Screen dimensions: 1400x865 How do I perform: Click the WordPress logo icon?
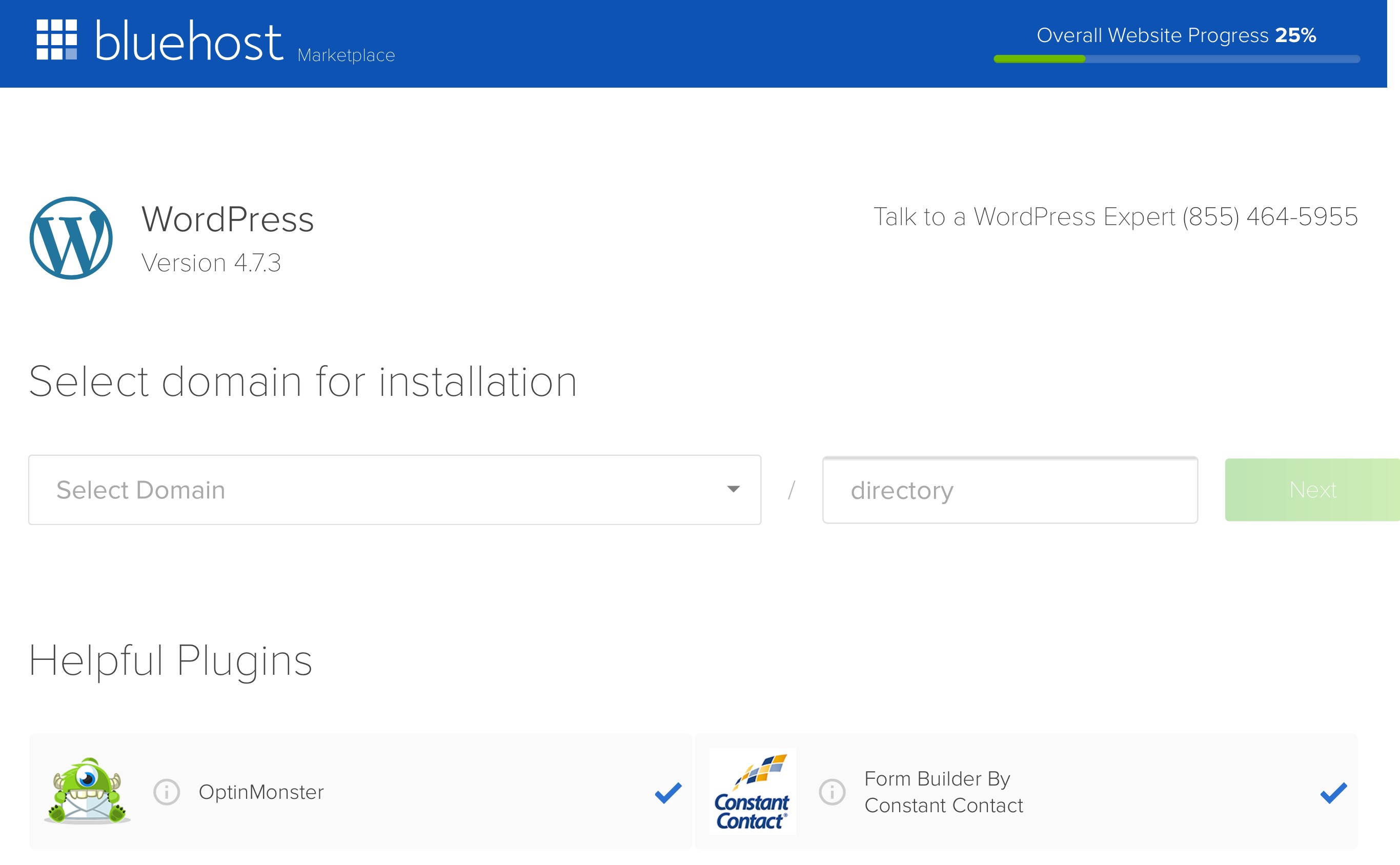[x=71, y=238]
